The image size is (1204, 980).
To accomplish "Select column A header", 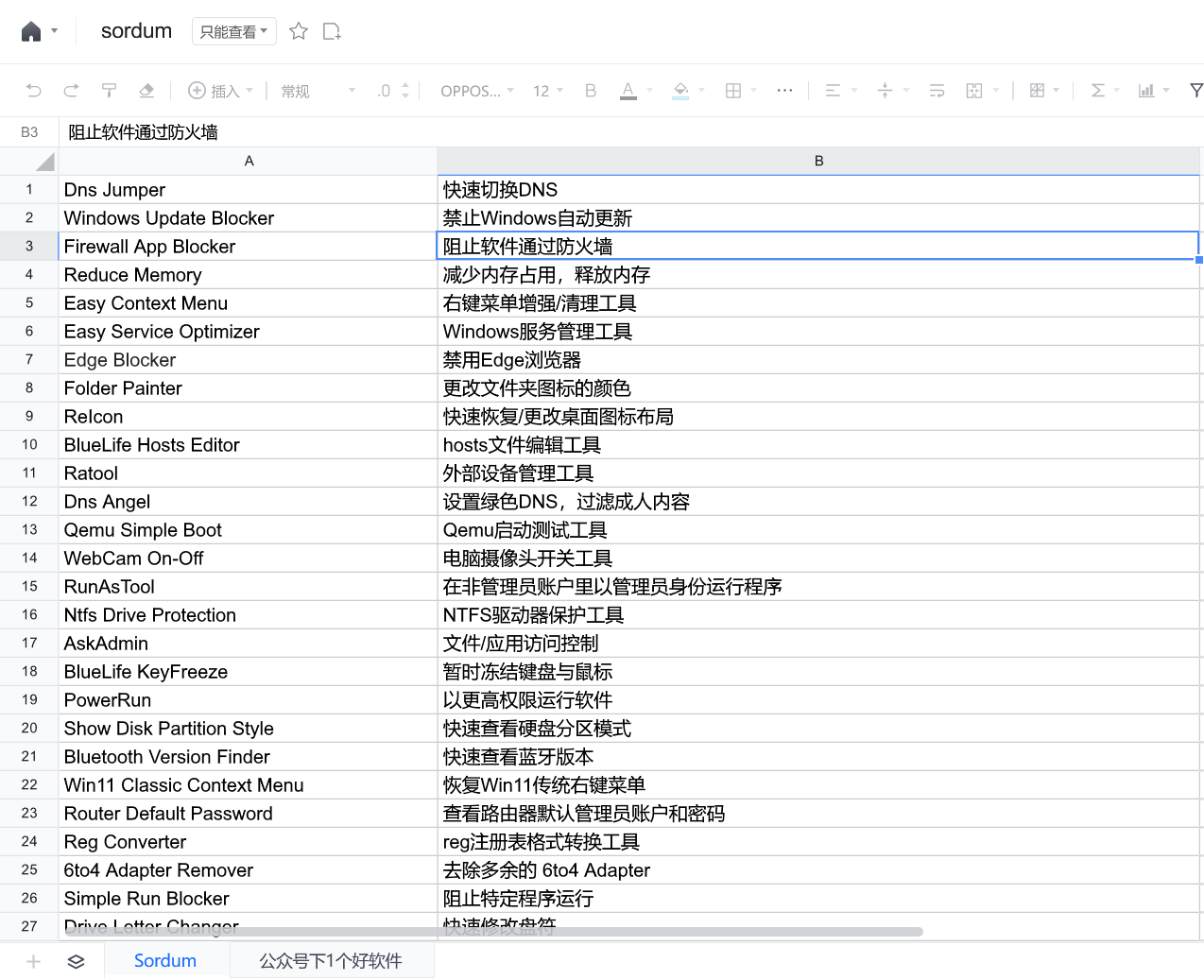I will tap(249, 162).
